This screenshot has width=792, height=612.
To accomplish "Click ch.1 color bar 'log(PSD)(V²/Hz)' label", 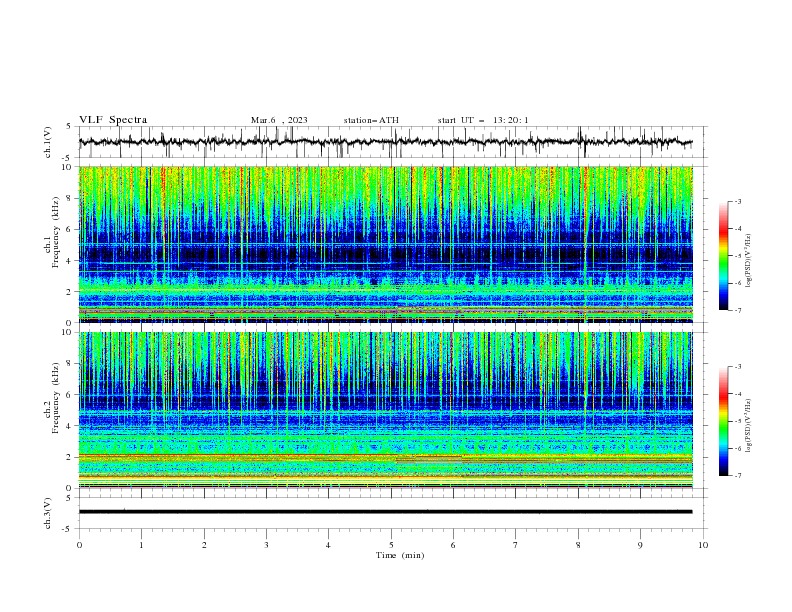I will point(749,261).
